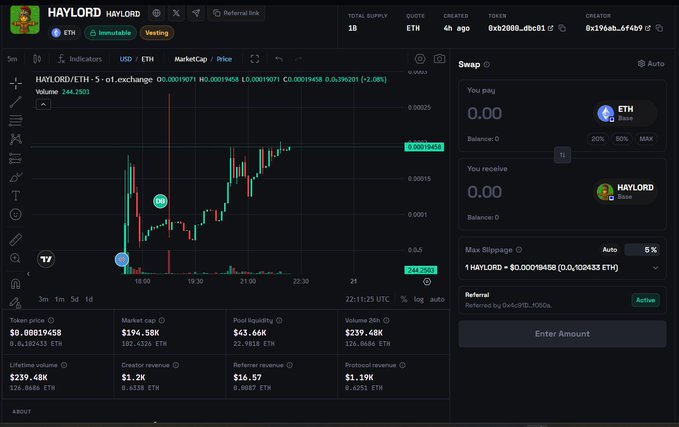Open the HAYLORD website globe icon

pos(156,13)
